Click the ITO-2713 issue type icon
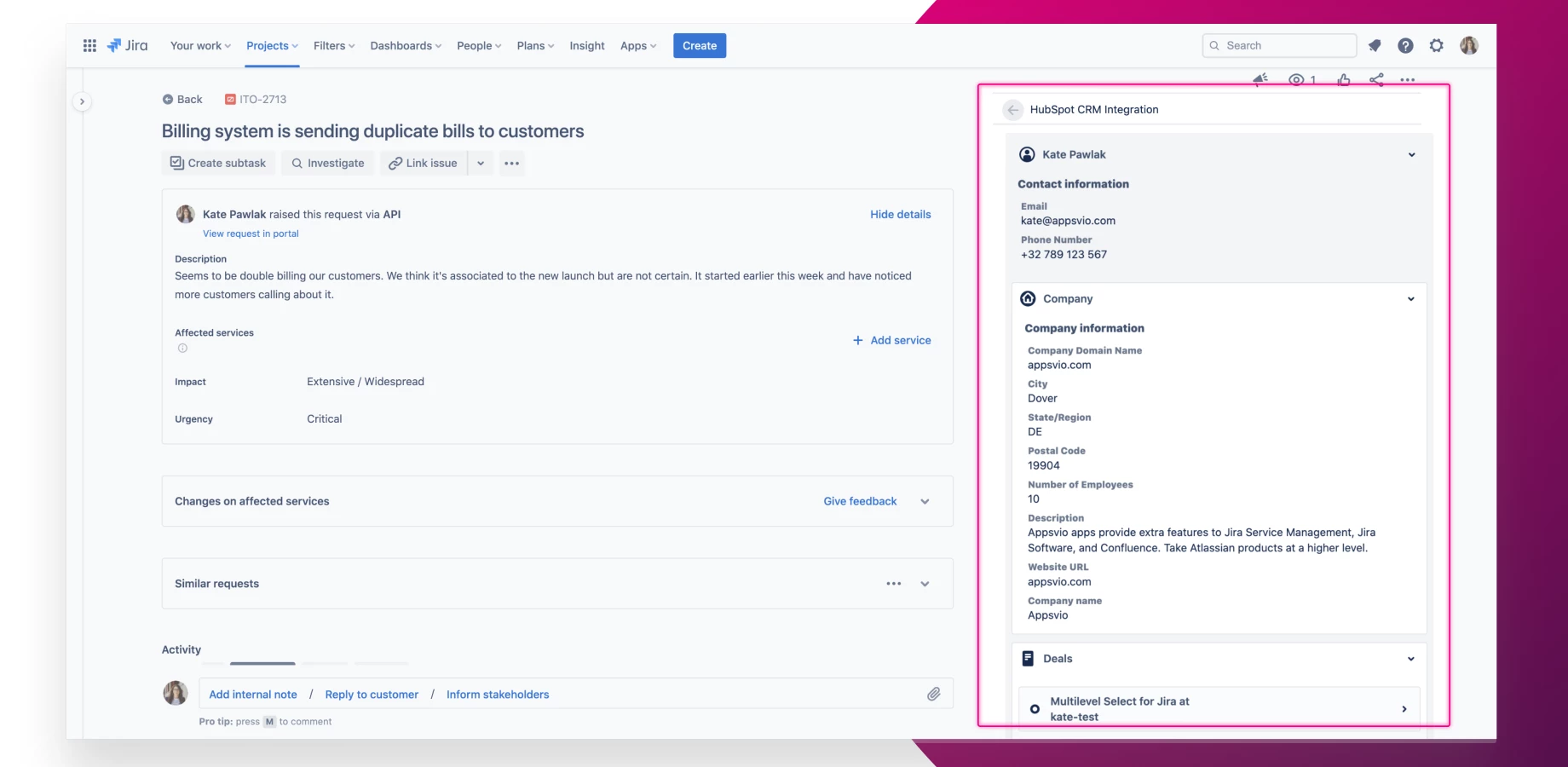1568x767 pixels. click(x=230, y=100)
